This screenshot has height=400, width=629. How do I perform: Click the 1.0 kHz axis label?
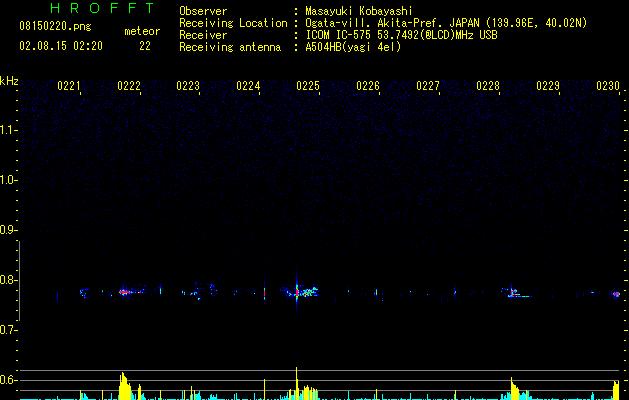point(7,180)
